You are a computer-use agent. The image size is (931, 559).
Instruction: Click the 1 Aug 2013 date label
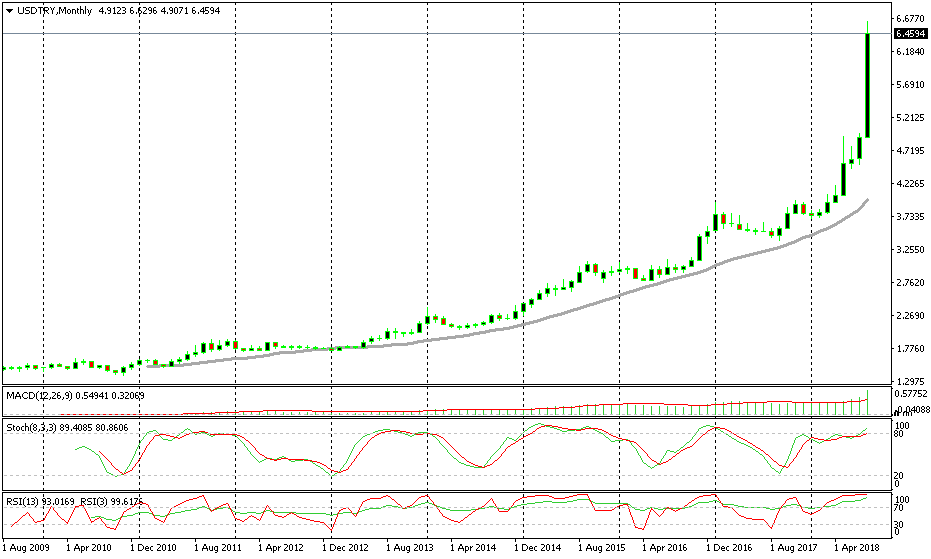coord(410,547)
